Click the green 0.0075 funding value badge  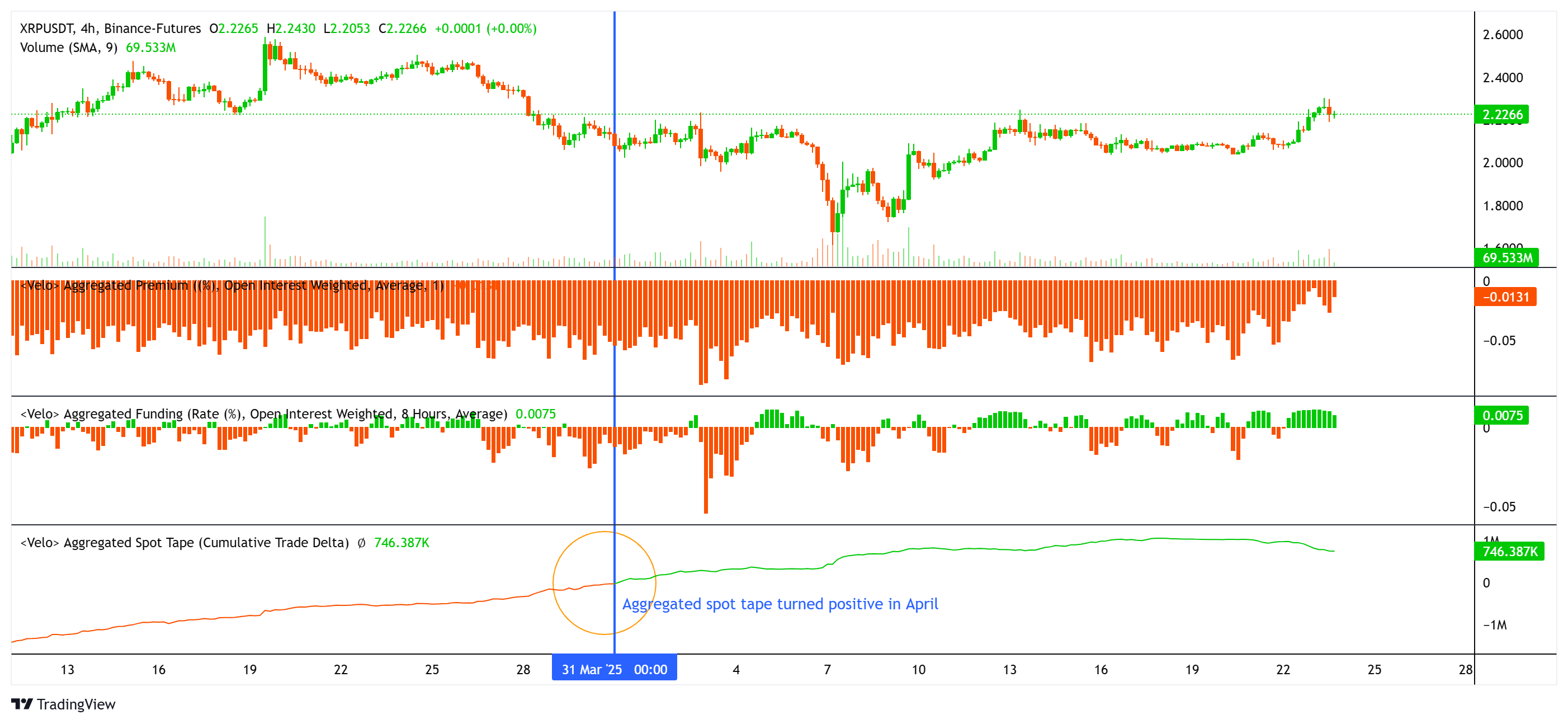tap(1501, 416)
